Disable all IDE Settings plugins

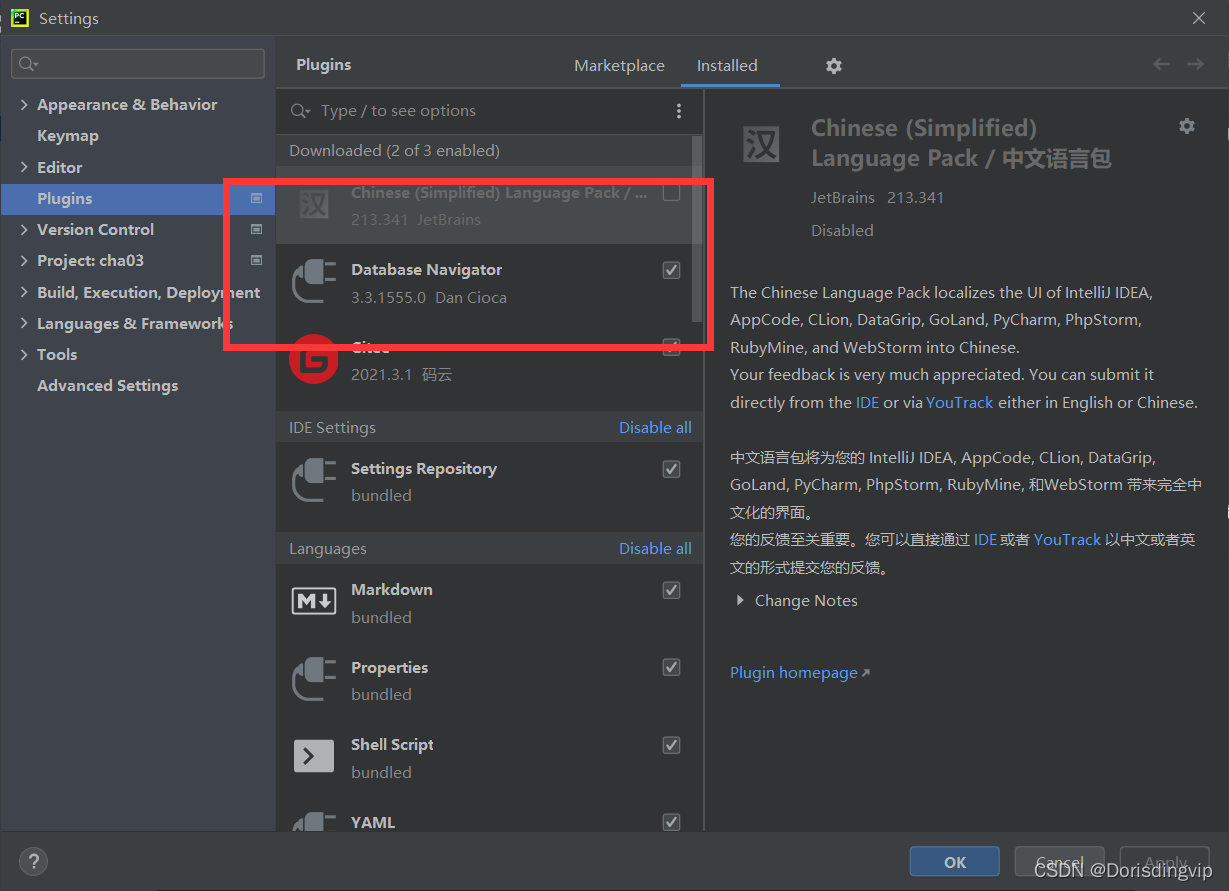click(x=655, y=428)
